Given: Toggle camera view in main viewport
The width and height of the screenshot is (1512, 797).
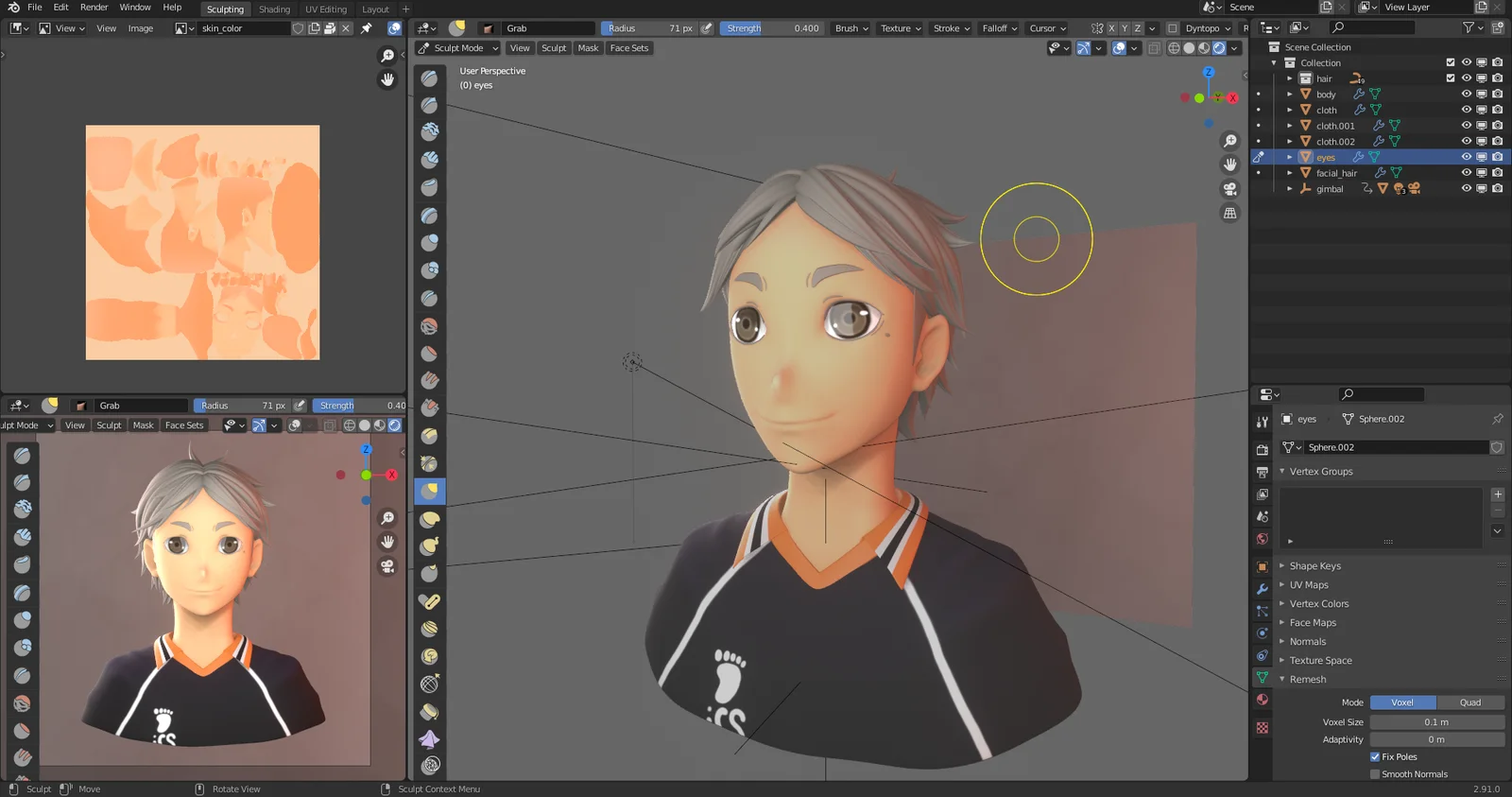Looking at the screenshot, I should [1230, 189].
